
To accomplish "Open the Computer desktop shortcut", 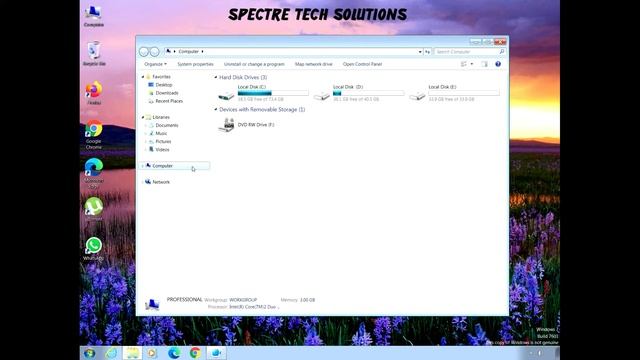I will tap(93, 16).
